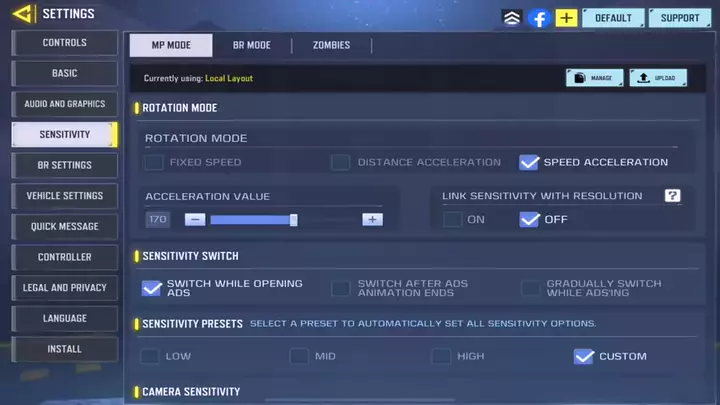Decrease acceleration value with minus button
Image resolution: width=720 pixels, height=405 pixels.
click(195, 219)
